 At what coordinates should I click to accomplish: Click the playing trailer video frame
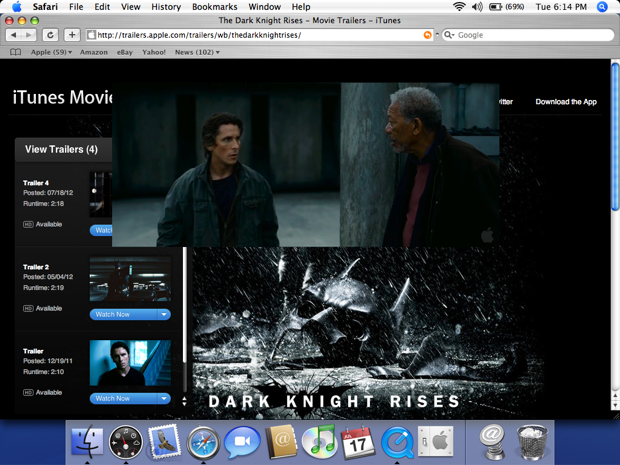[x=305, y=164]
